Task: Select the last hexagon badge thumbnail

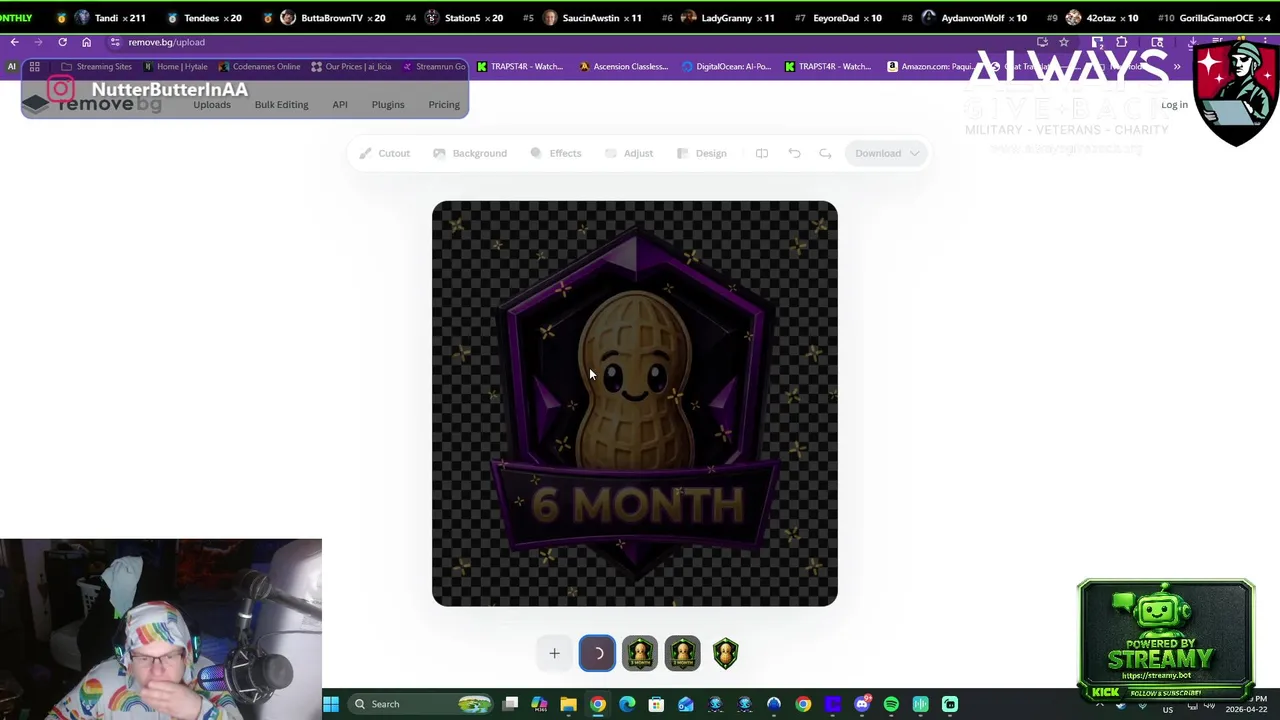Action: click(726, 653)
